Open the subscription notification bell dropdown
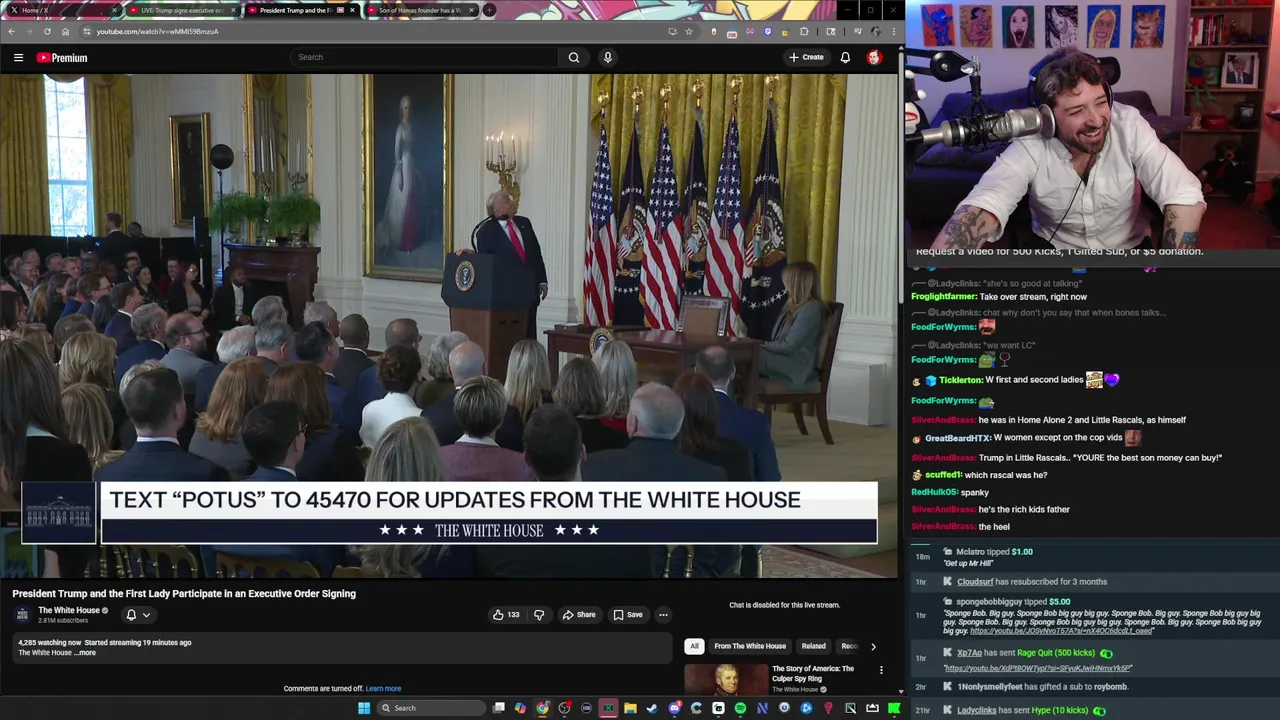 coord(137,615)
